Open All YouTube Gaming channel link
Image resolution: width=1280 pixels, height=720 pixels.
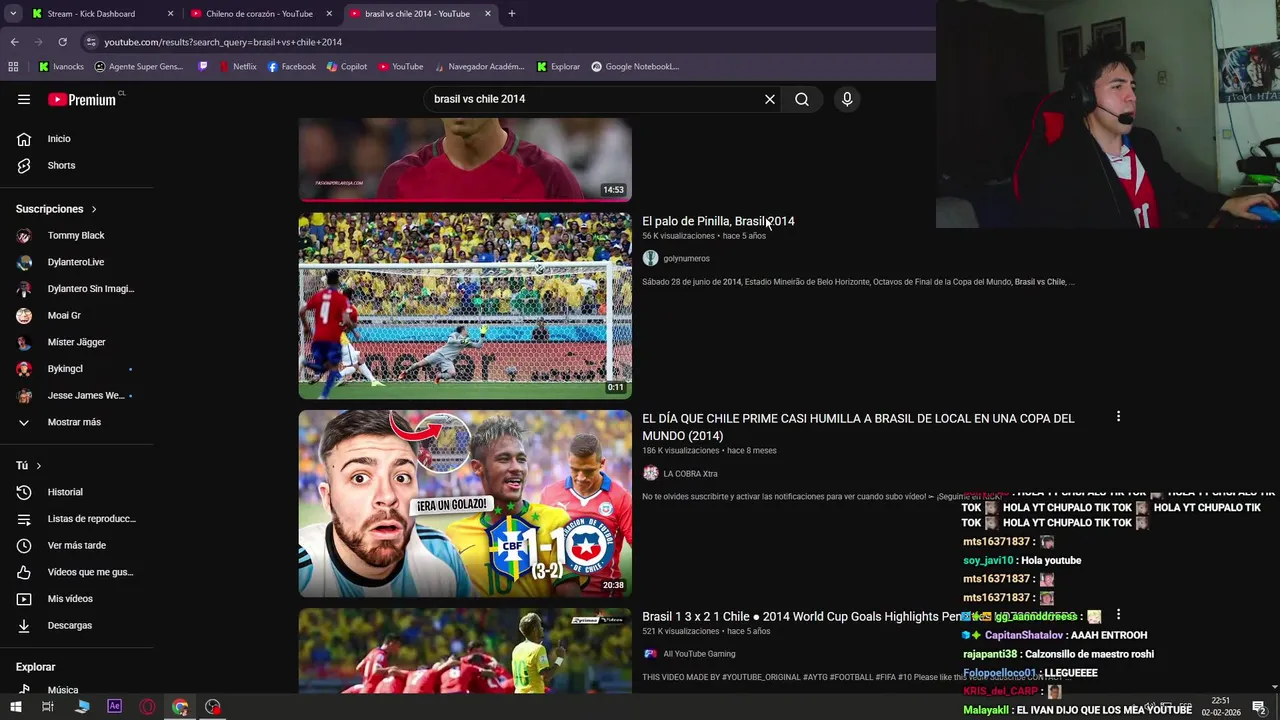[x=699, y=654]
